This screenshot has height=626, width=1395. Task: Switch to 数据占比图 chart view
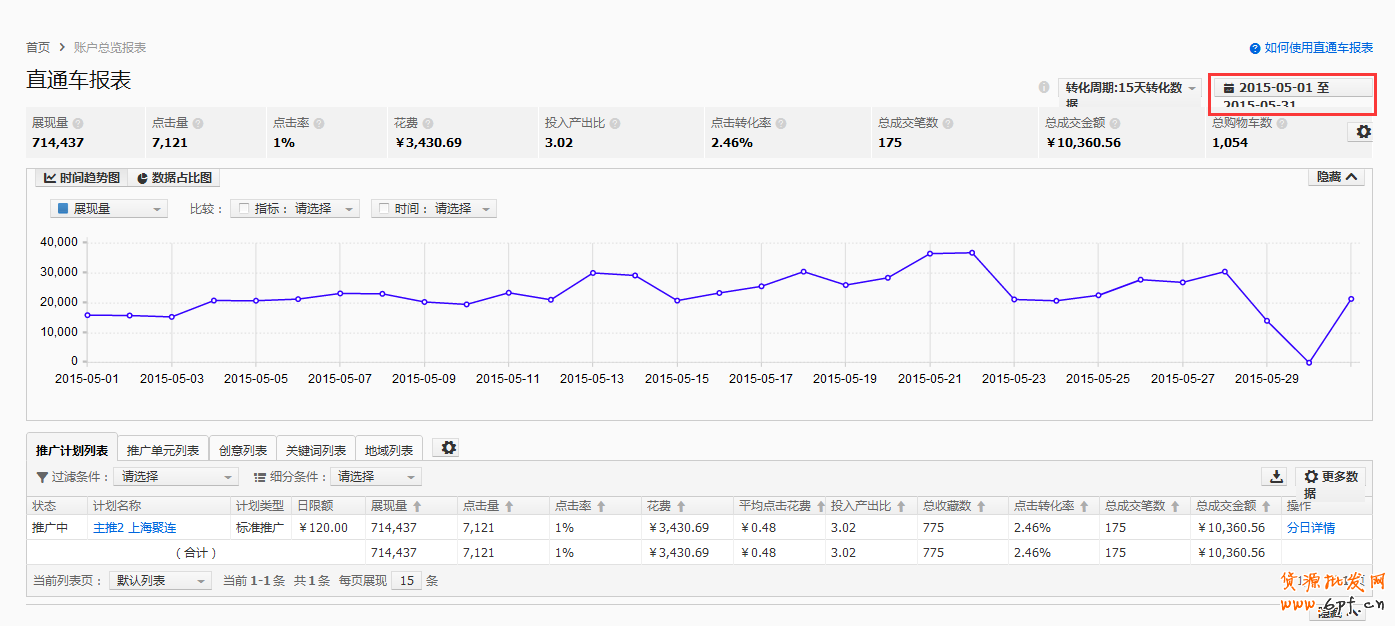174,178
